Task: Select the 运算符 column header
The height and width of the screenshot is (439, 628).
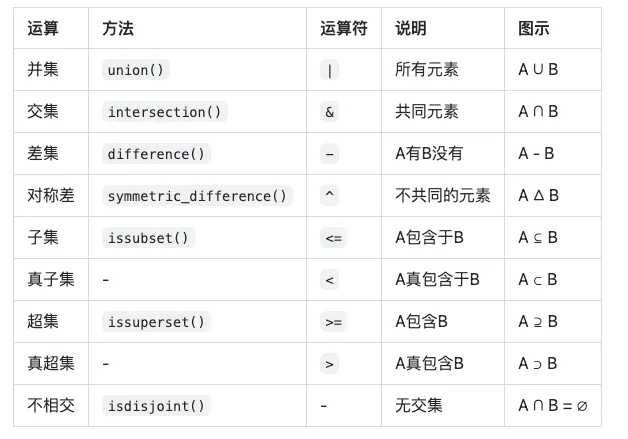Action: click(344, 29)
